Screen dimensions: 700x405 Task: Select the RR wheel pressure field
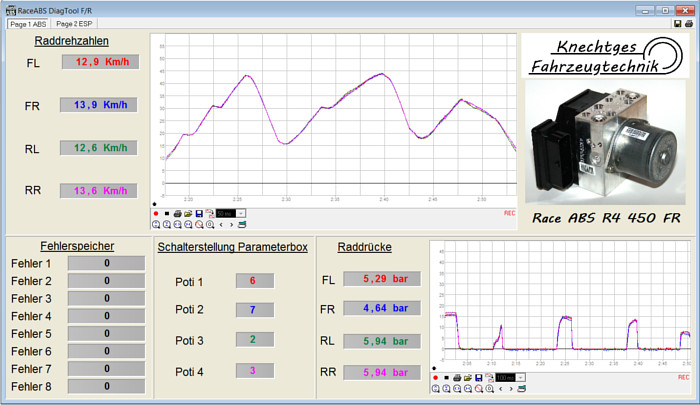(382, 372)
